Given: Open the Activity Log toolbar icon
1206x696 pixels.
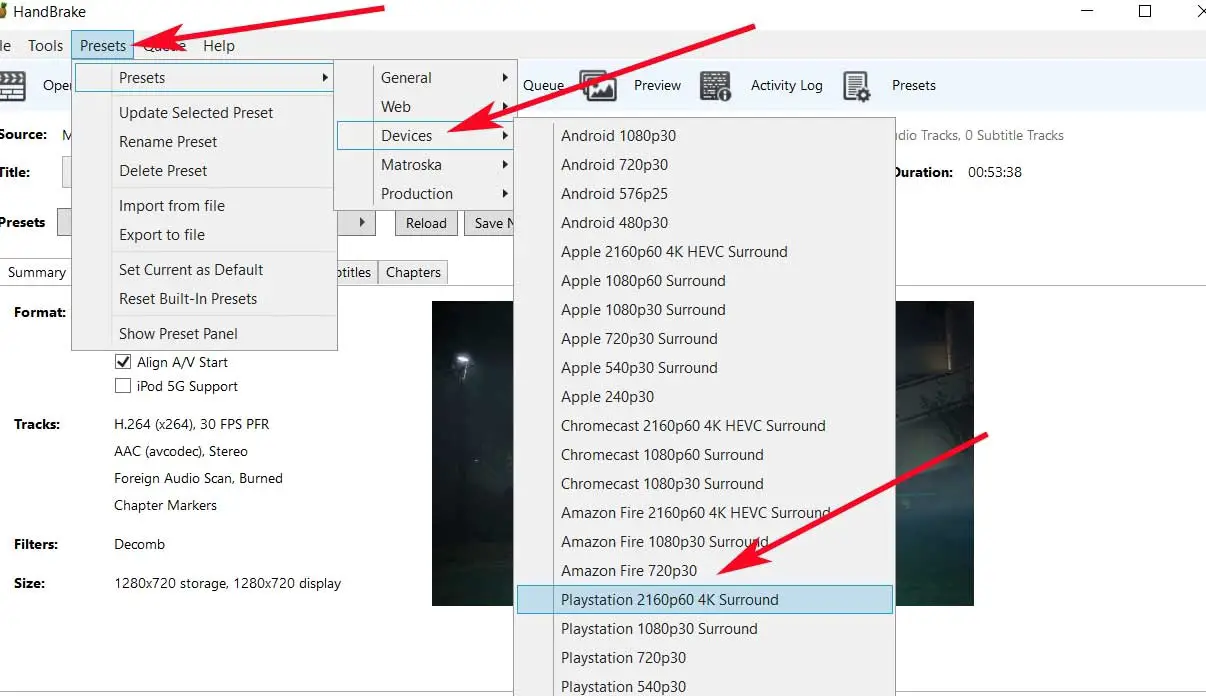Looking at the screenshot, I should pos(716,86).
